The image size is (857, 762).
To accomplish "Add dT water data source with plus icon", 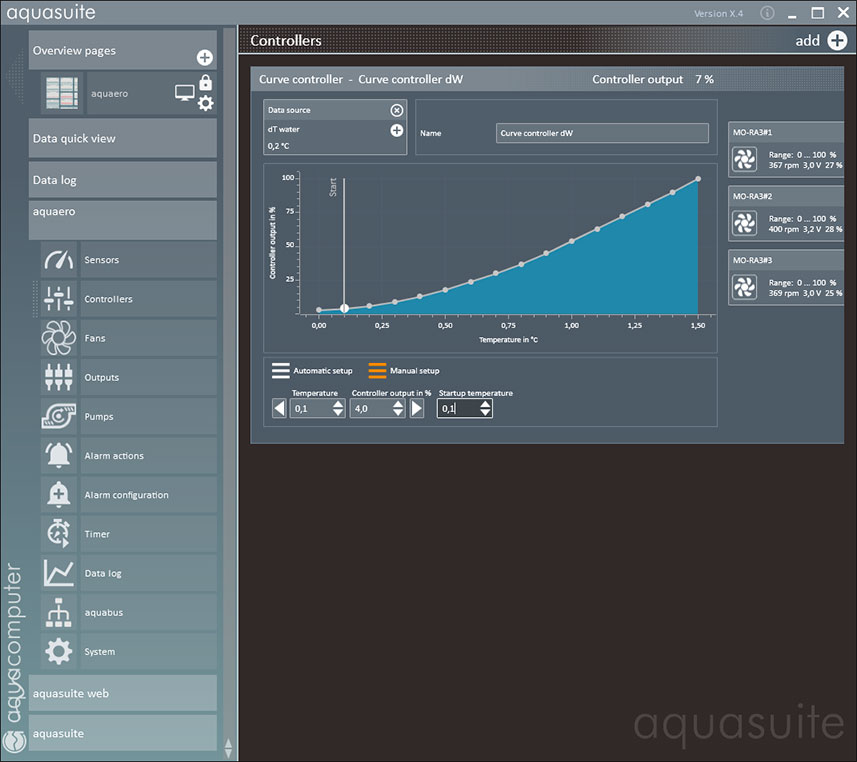I will (397, 130).
